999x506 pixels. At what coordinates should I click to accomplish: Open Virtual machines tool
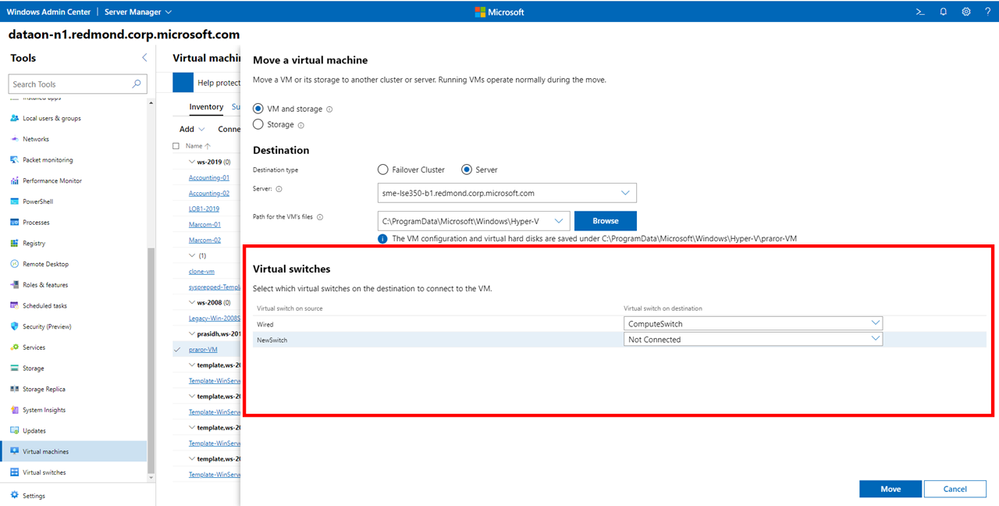click(x=73, y=451)
